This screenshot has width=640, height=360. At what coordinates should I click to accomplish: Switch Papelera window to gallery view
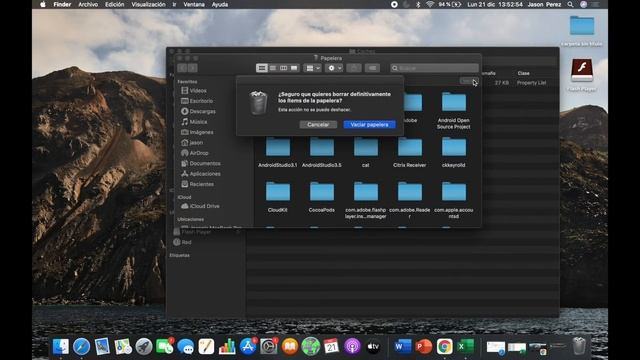294,68
